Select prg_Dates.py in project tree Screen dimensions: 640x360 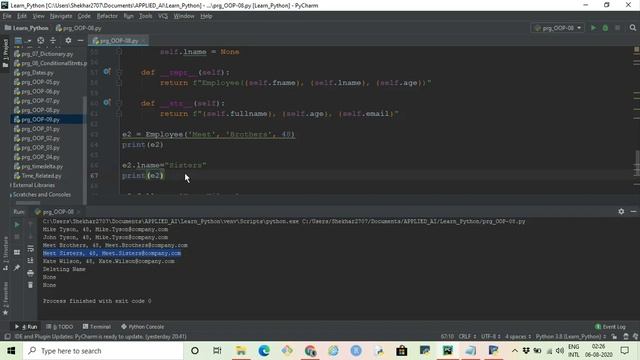37,73
